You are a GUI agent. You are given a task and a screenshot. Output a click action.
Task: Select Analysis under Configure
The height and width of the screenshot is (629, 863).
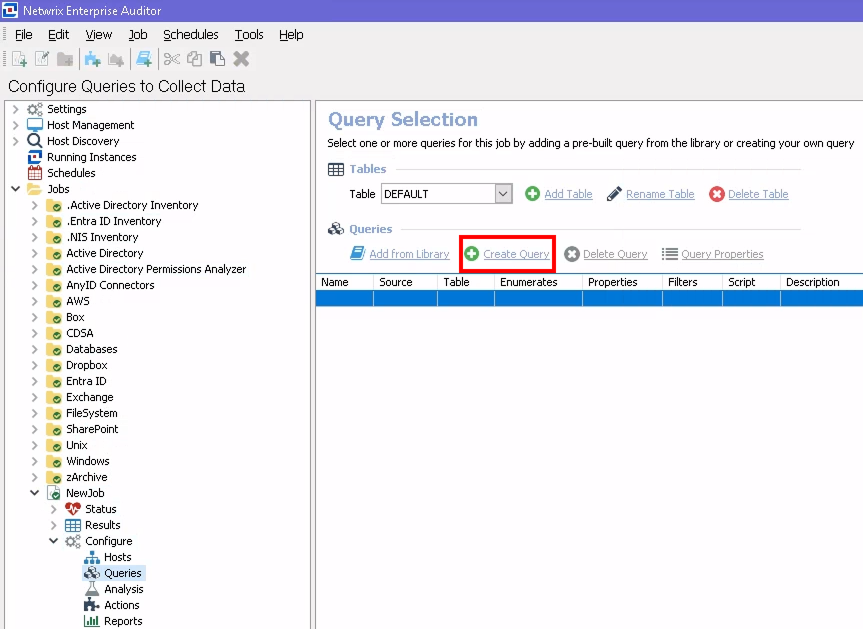123,589
